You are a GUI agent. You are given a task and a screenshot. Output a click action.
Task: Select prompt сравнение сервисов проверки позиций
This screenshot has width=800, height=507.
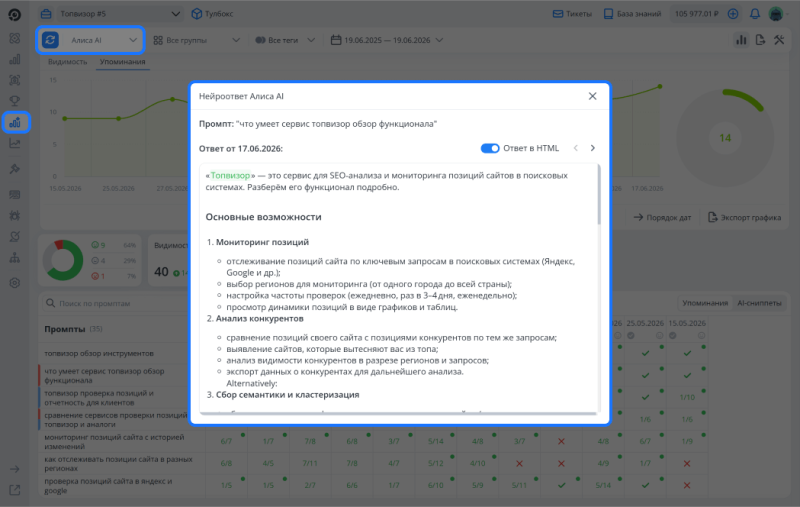tap(116, 420)
